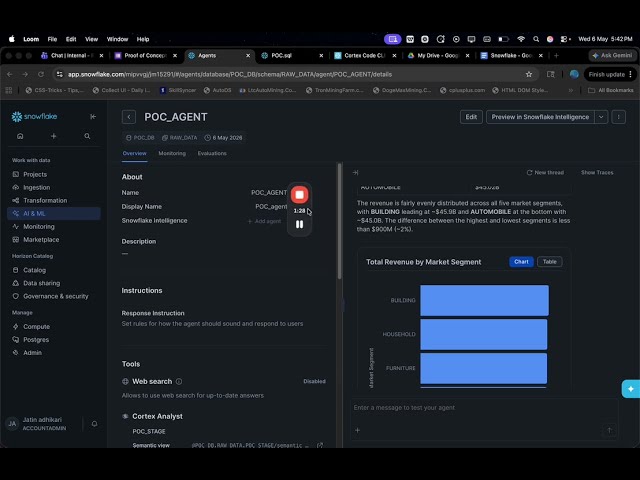
Task: Stop the Loom recording
Action: click(299, 195)
